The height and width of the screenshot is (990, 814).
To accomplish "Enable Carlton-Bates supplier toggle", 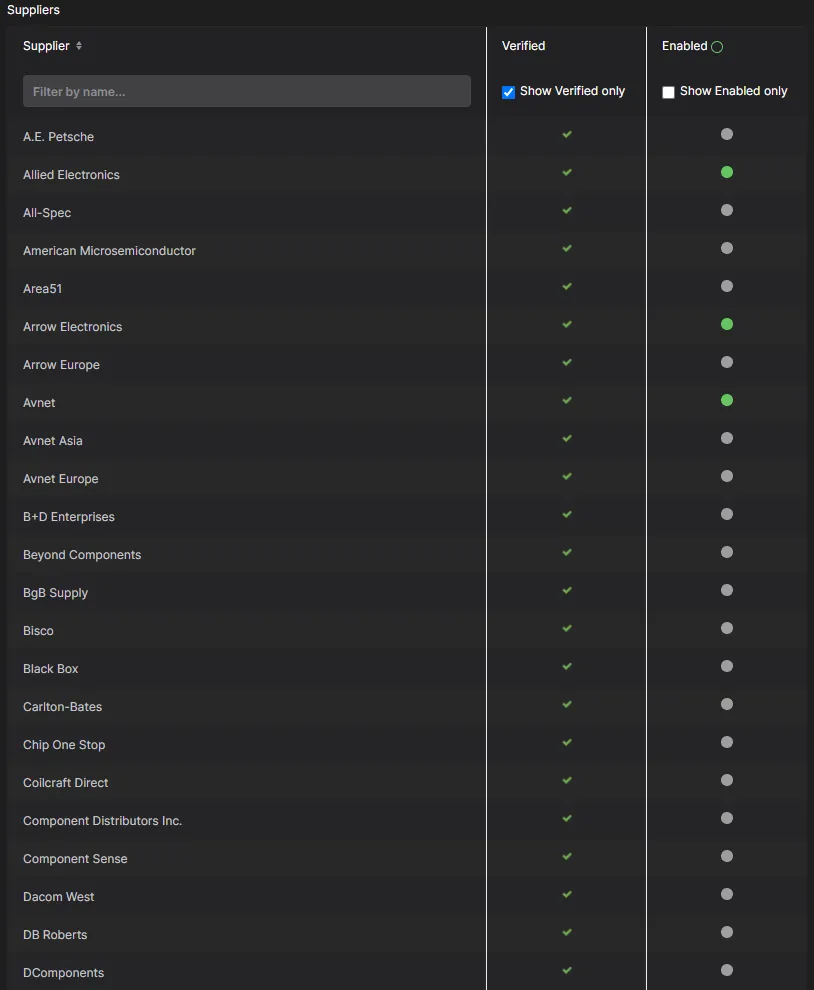I will coord(727,704).
